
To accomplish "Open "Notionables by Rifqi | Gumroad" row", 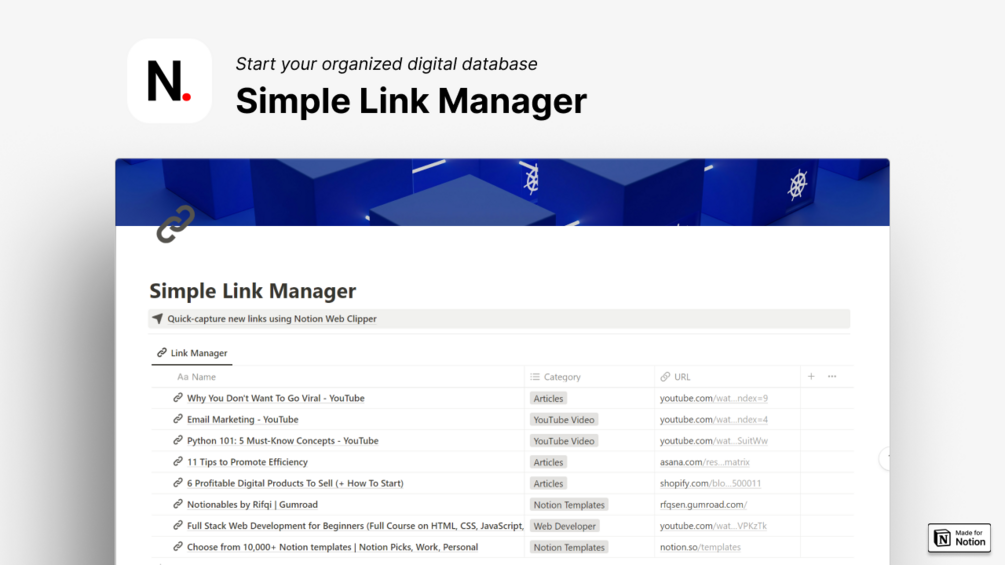I will [x=253, y=504].
